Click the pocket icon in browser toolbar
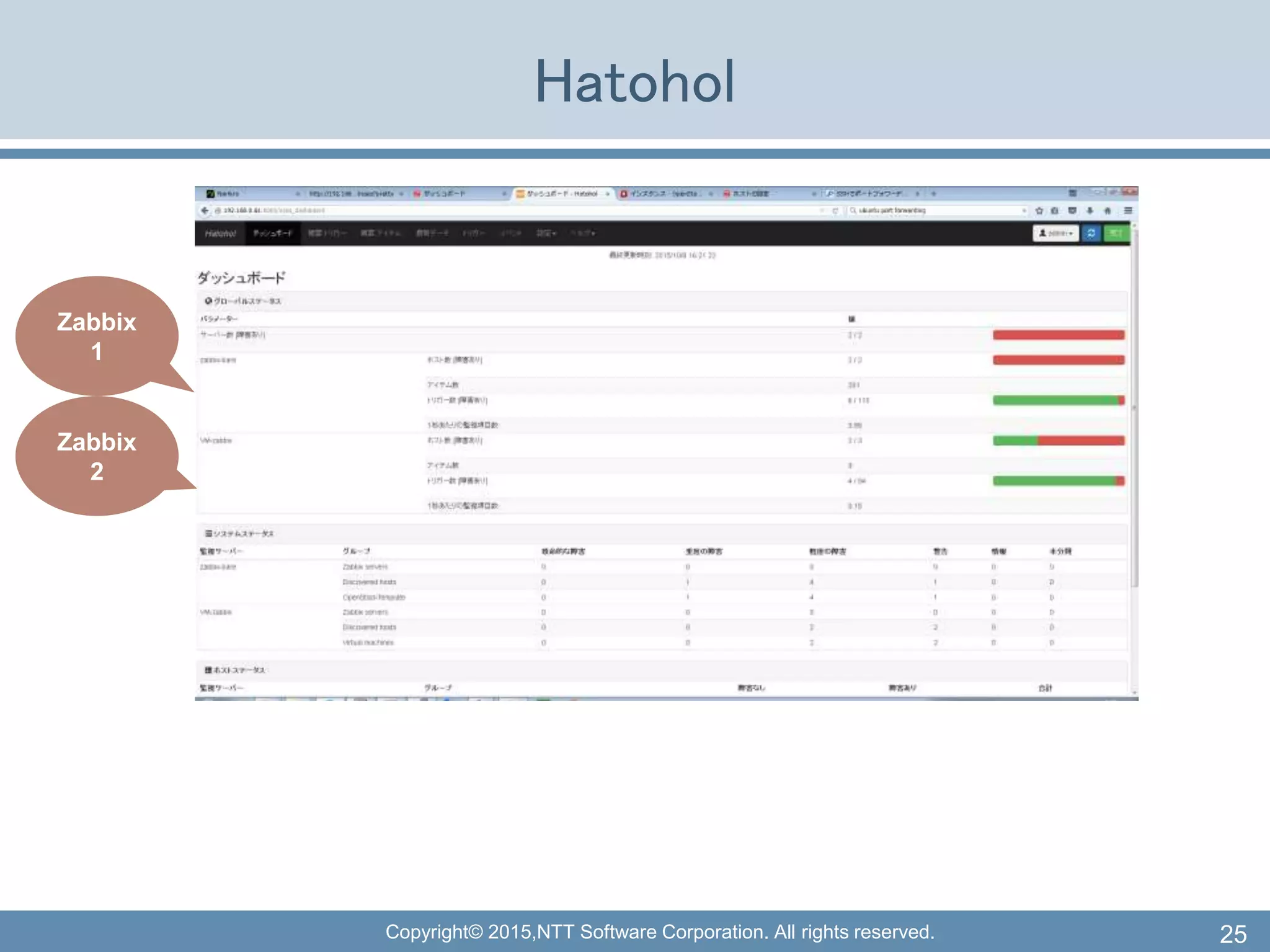The width and height of the screenshot is (1270, 952). (1072, 211)
